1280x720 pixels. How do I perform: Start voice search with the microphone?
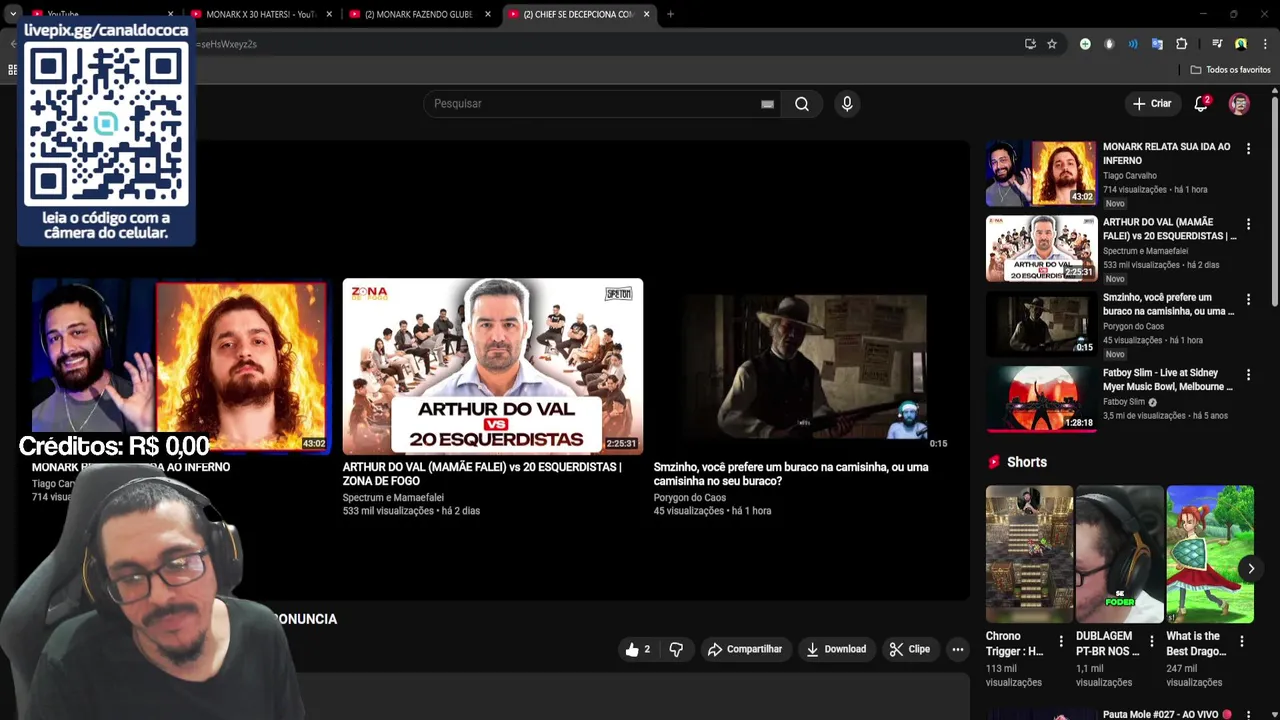click(x=847, y=104)
